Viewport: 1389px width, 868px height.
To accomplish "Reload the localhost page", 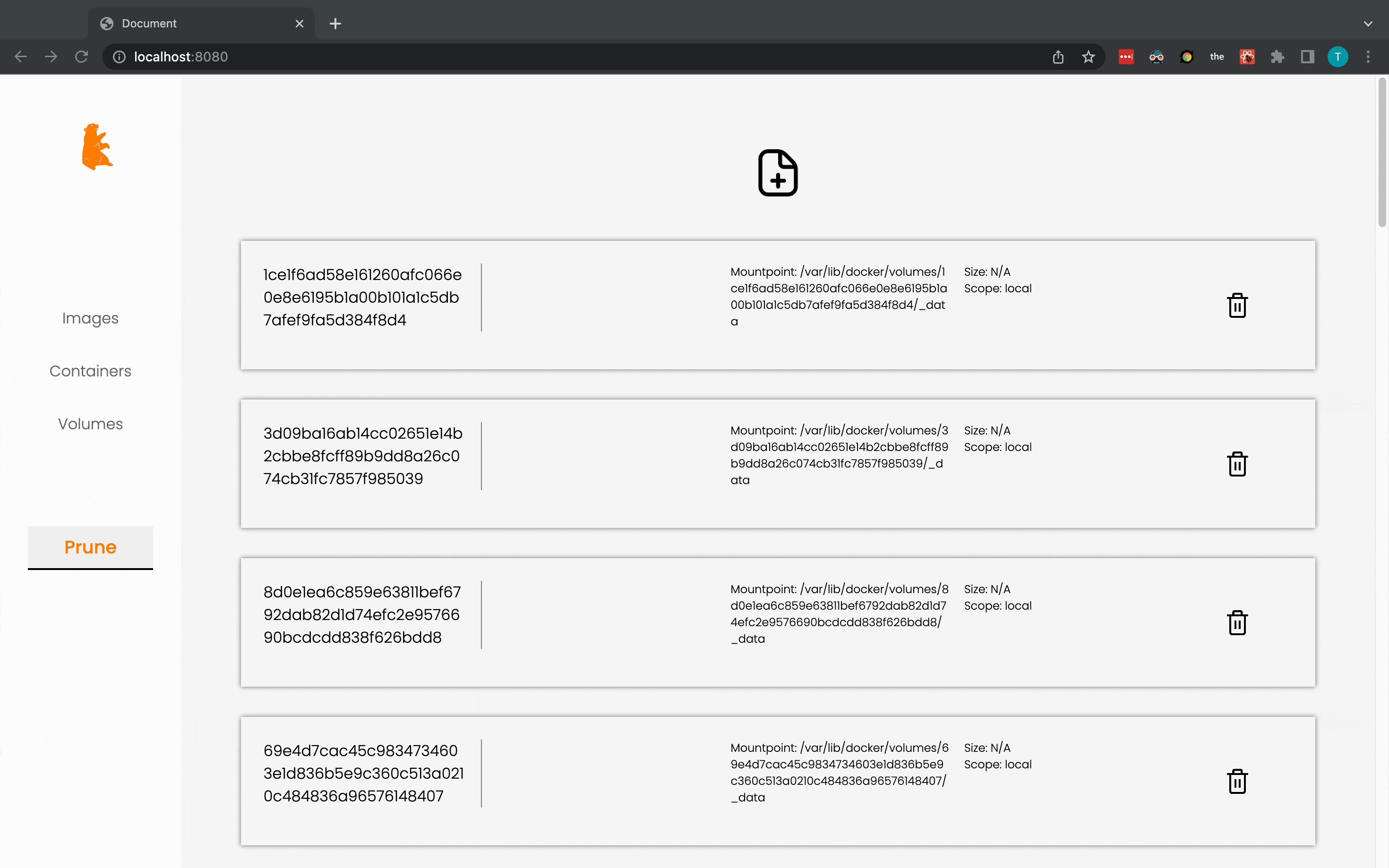I will pos(82,57).
